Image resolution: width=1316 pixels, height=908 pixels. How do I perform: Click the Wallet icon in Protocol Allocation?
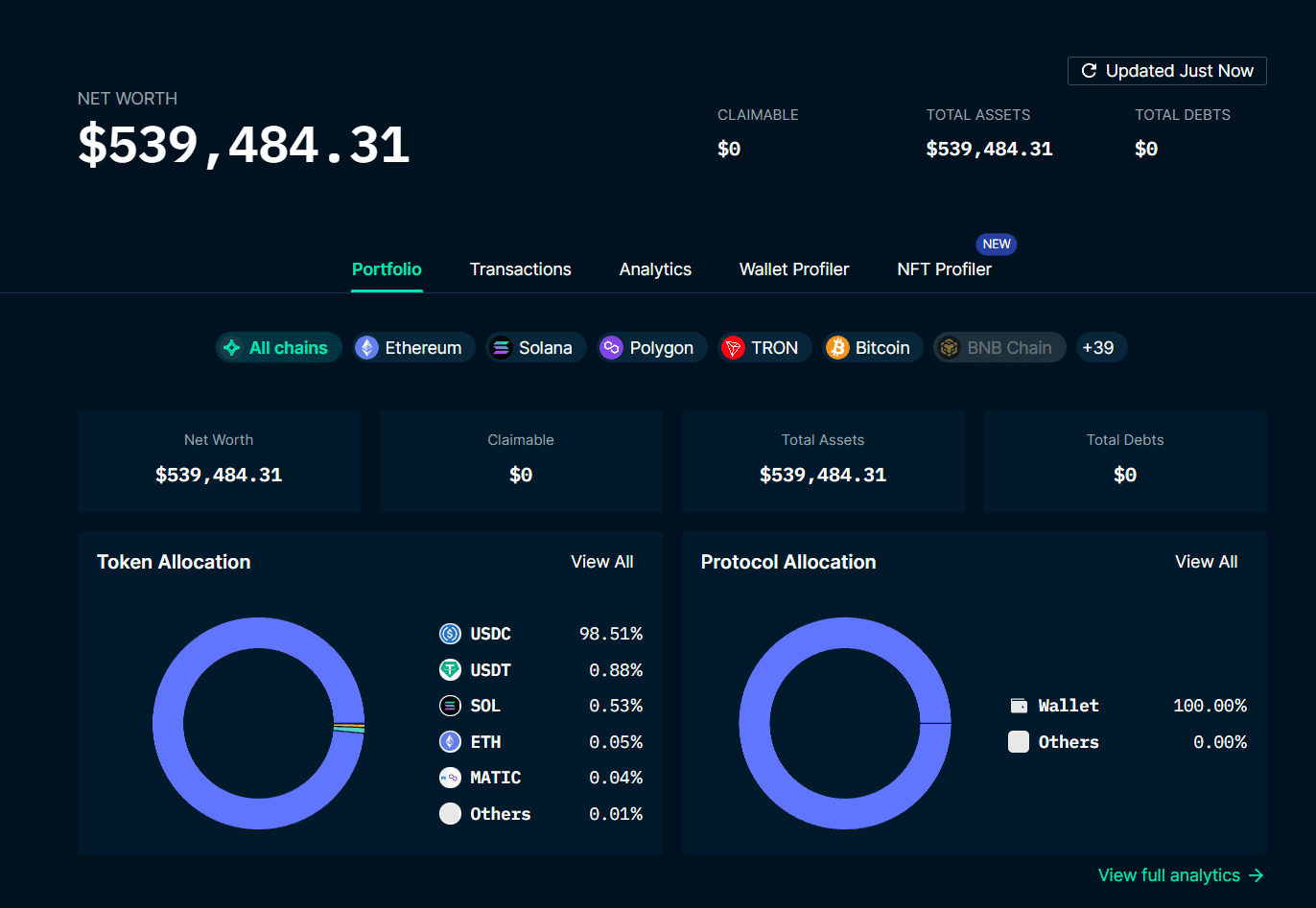tap(1019, 706)
